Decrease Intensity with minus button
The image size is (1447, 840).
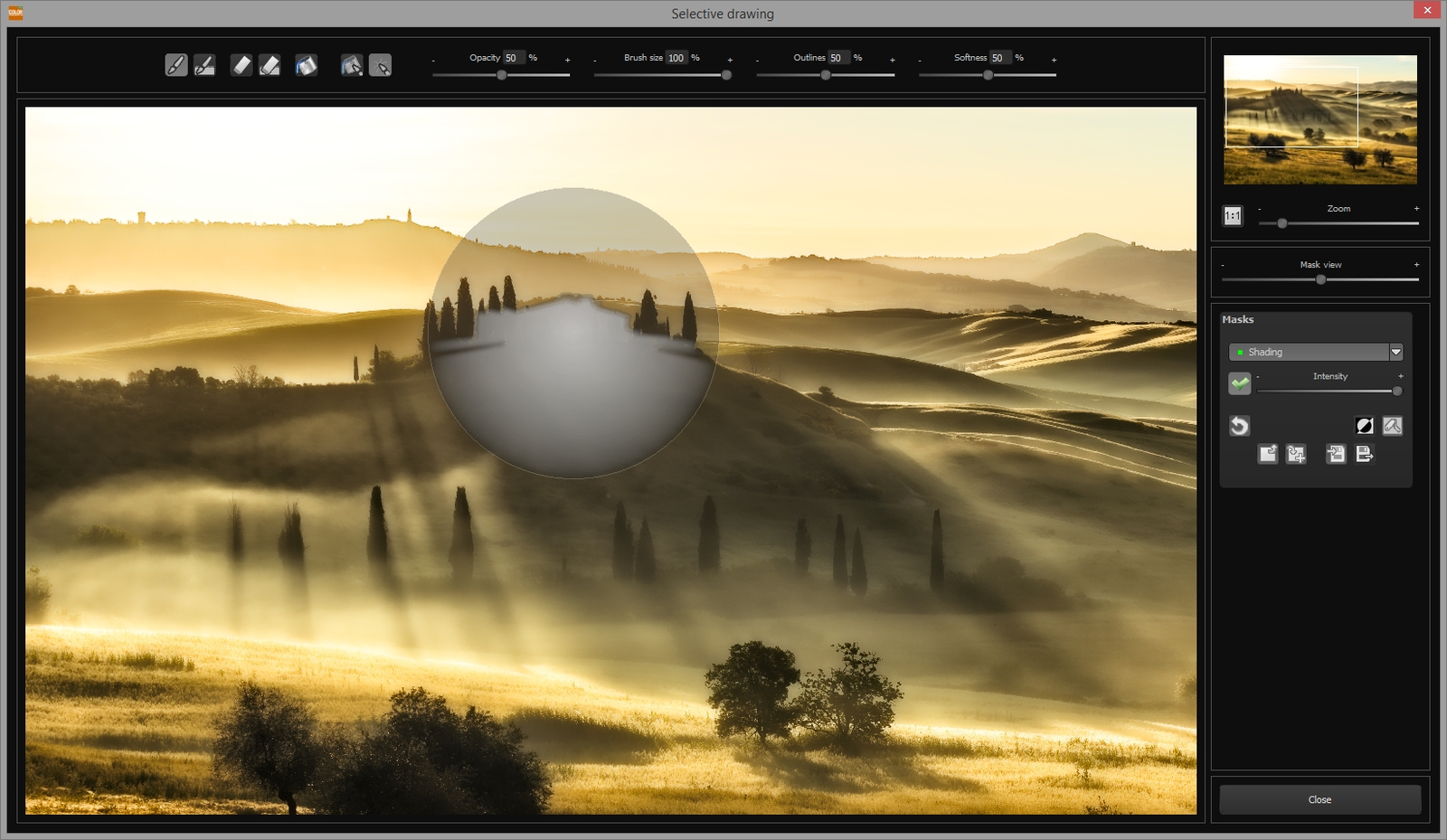[1258, 376]
